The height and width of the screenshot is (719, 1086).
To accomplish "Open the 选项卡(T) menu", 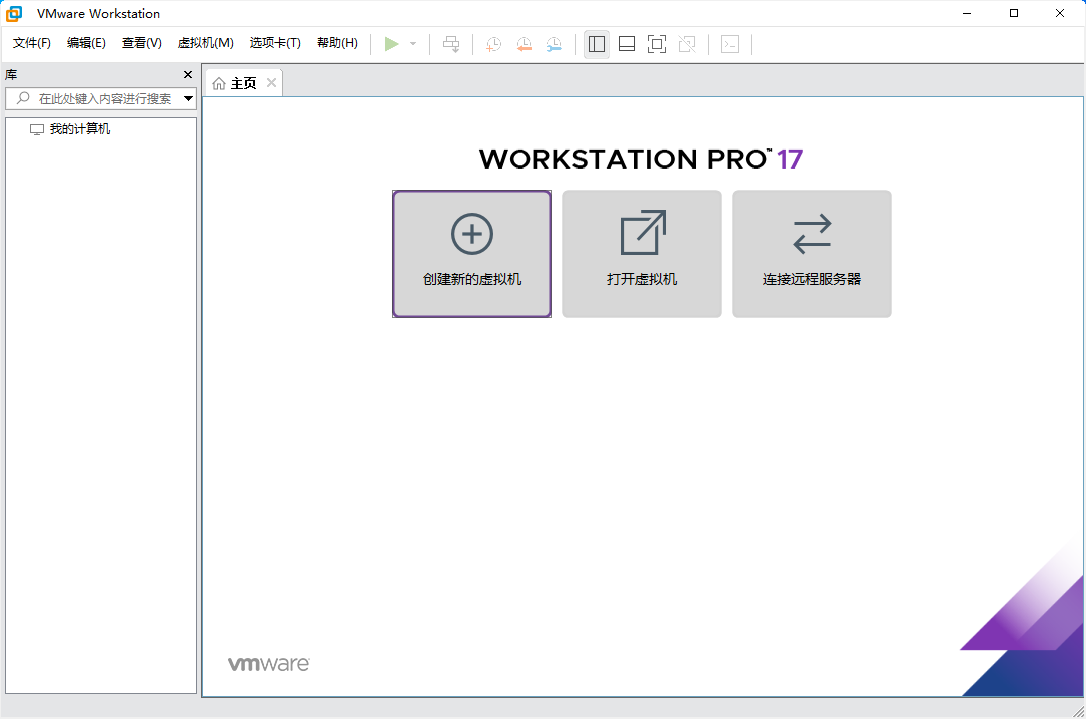I will (276, 43).
